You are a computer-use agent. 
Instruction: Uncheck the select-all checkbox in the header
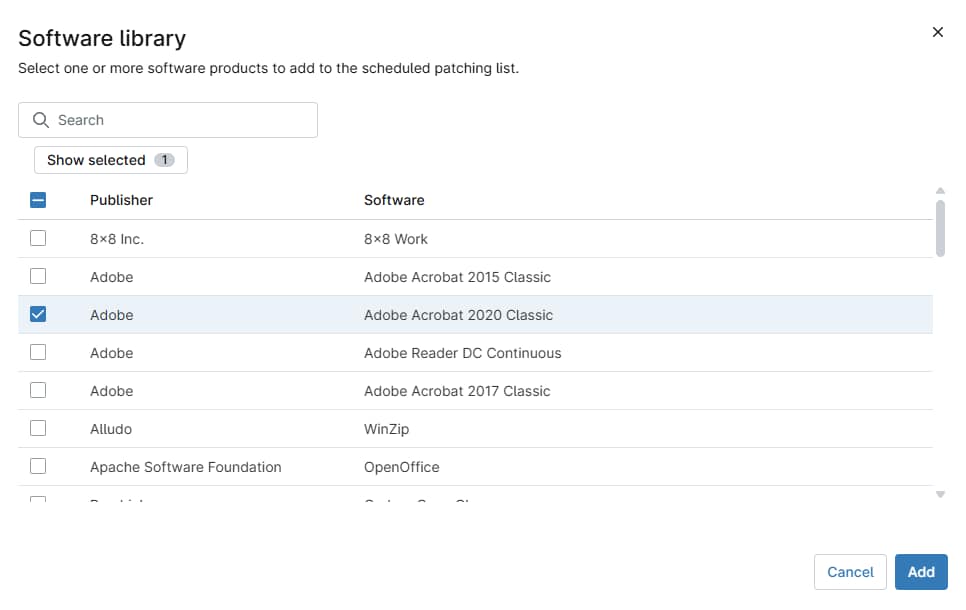coord(38,200)
